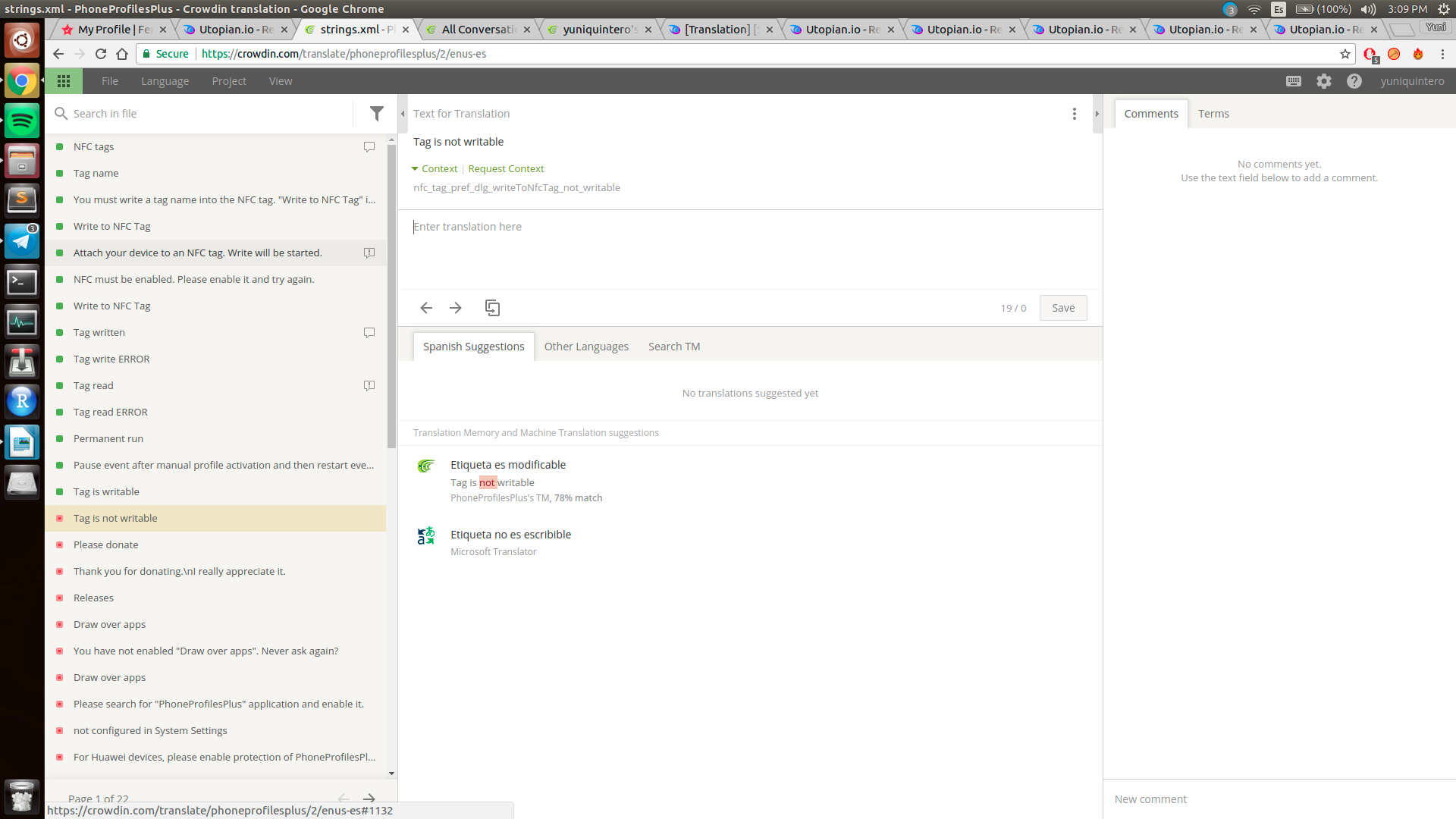Open the Project menu
Screen dimensions: 1456x819
tap(229, 81)
